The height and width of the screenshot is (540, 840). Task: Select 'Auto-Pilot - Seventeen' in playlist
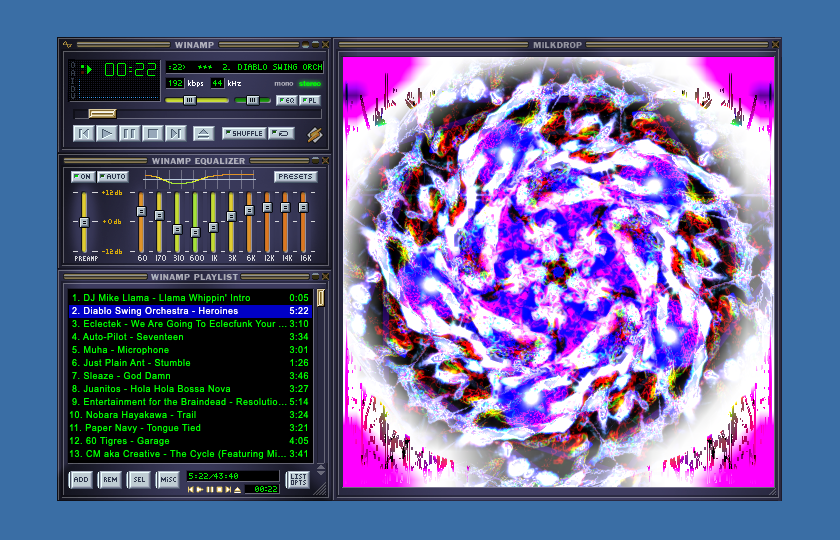tap(190, 337)
